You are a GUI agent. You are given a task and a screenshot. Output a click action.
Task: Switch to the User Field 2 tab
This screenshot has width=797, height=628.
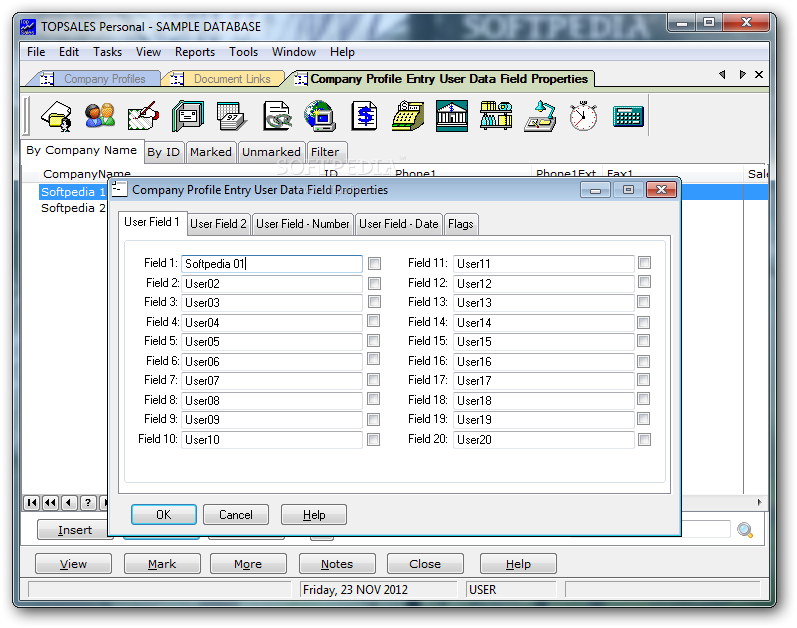pyautogui.click(x=219, y=224)
